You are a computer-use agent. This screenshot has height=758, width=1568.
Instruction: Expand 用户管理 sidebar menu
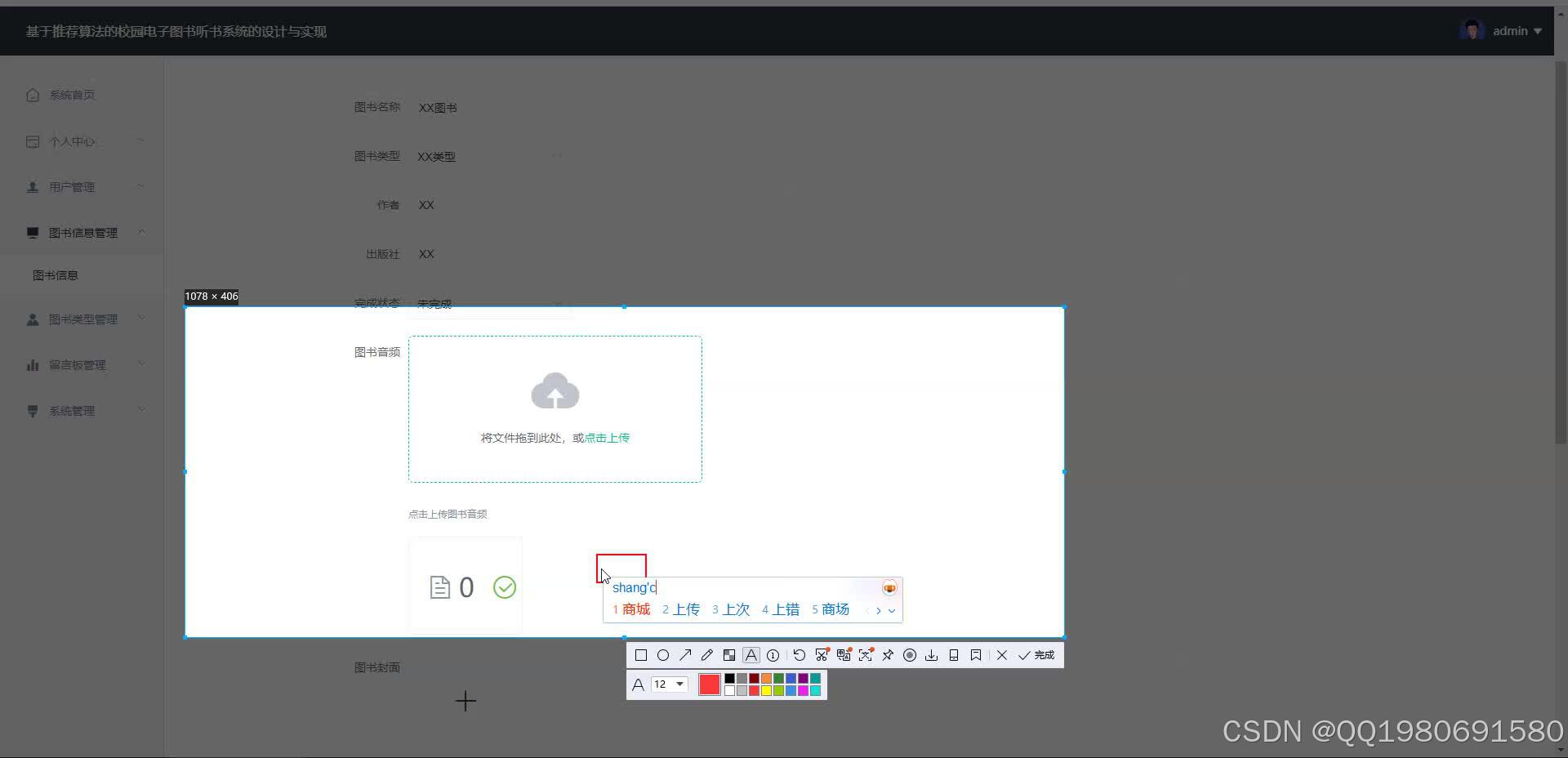click(82, 187)
